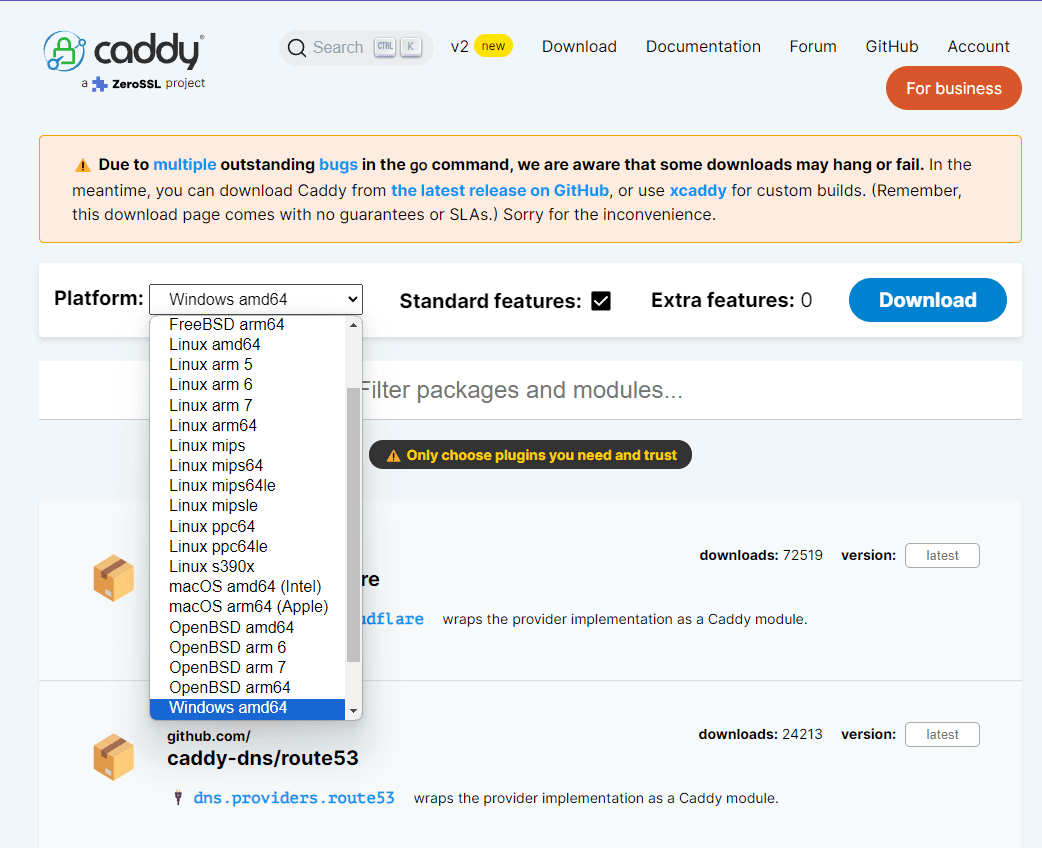Click the warning triangle in the notice banner

tap(83, 163)
